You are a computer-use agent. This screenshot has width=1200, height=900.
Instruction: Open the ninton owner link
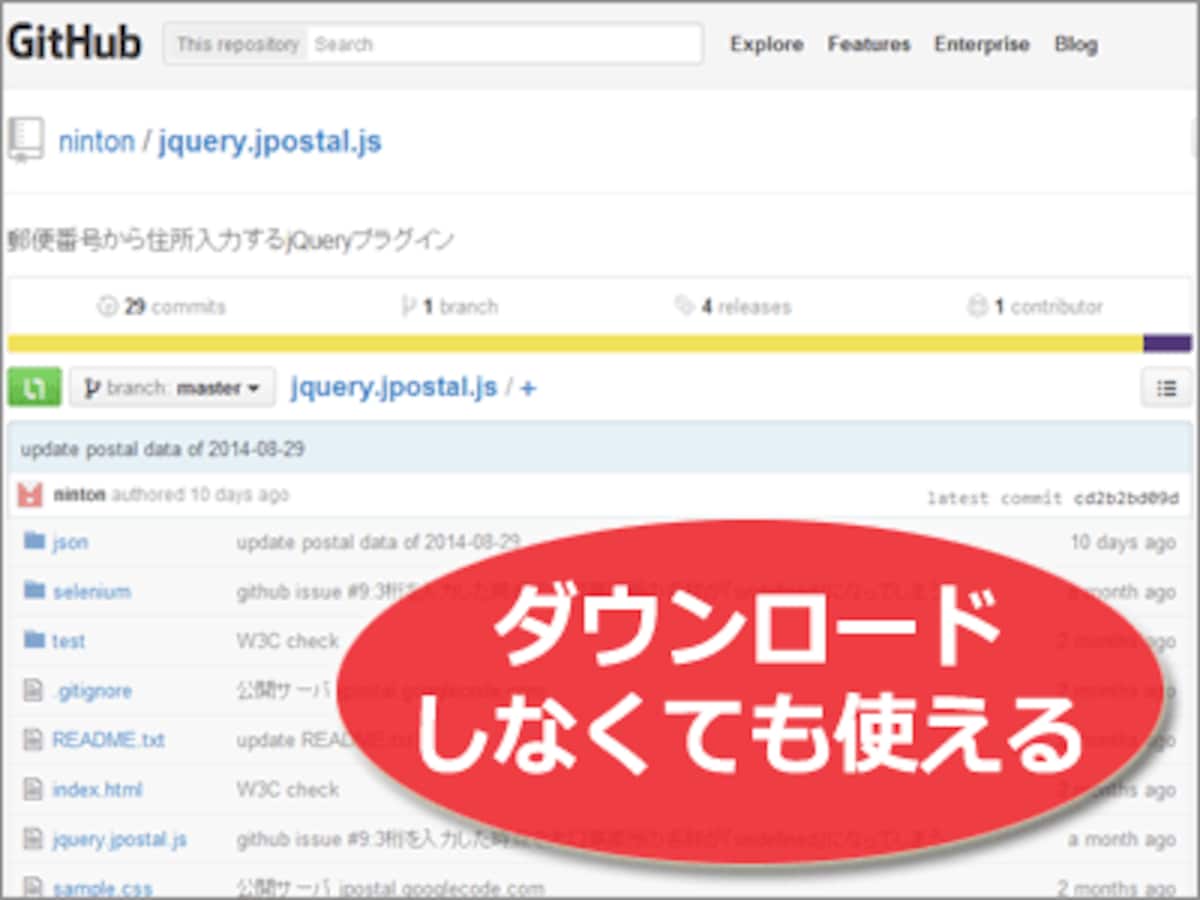point(96,141)
